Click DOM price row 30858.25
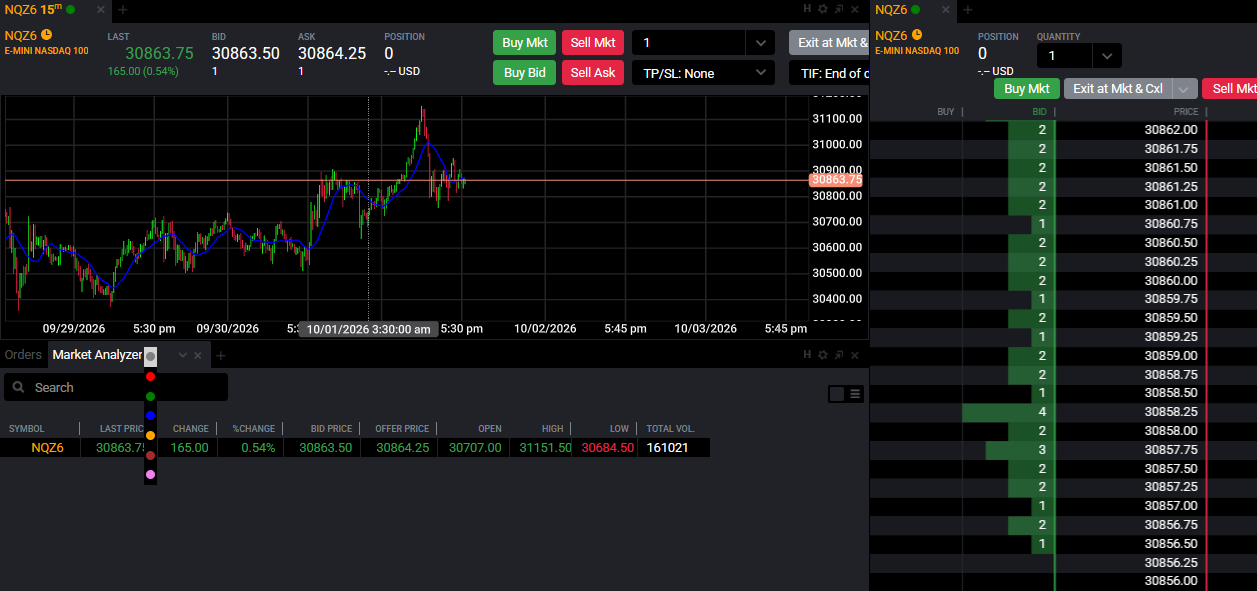 point(1171,412)
